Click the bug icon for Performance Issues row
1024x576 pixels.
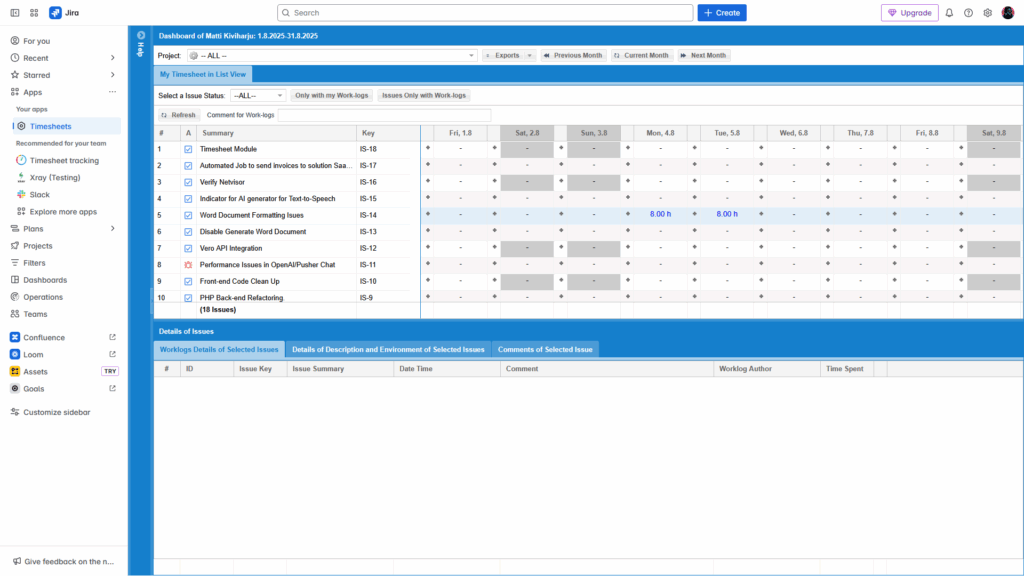point(188,264)
